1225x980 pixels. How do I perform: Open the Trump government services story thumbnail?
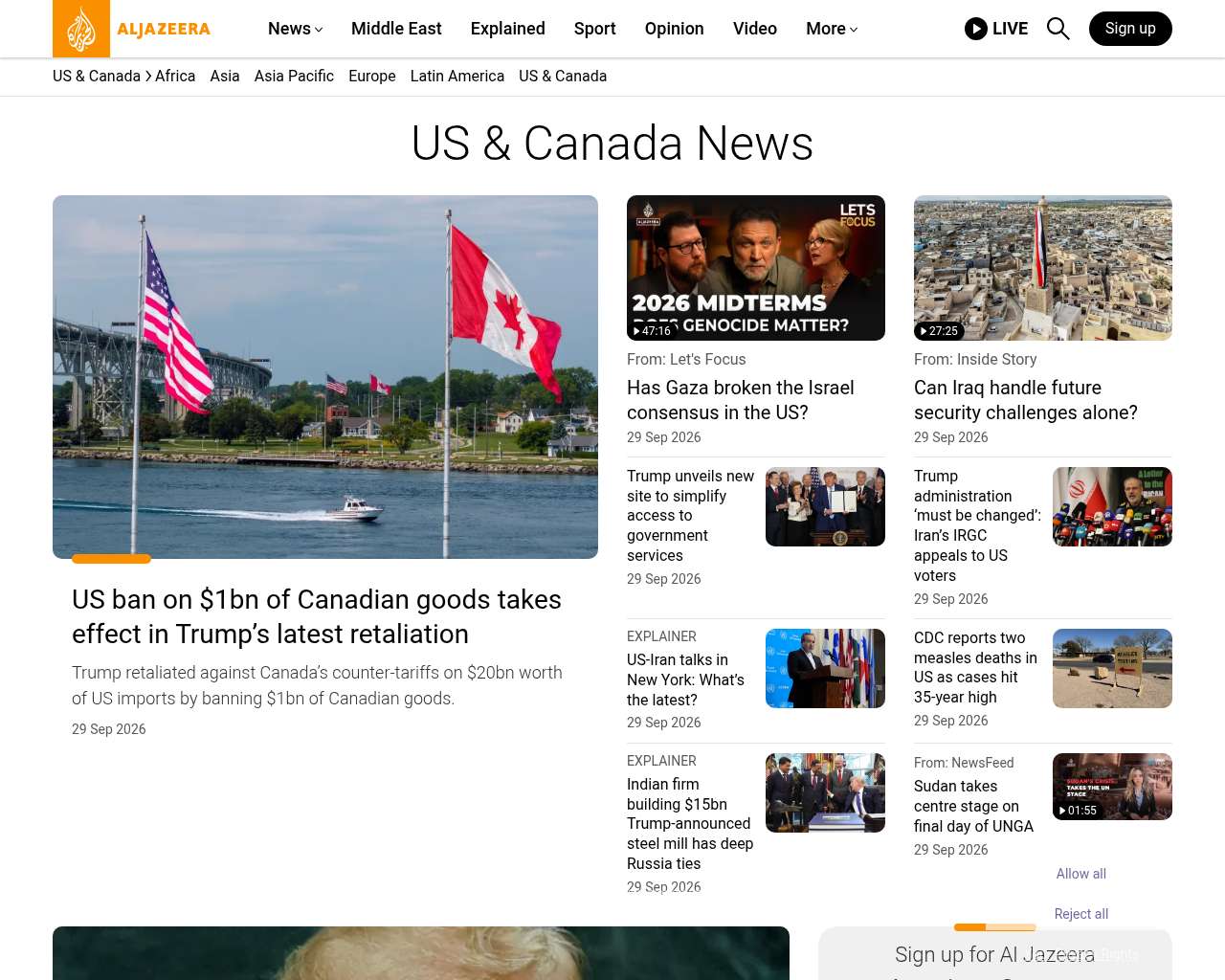point(825,506)
